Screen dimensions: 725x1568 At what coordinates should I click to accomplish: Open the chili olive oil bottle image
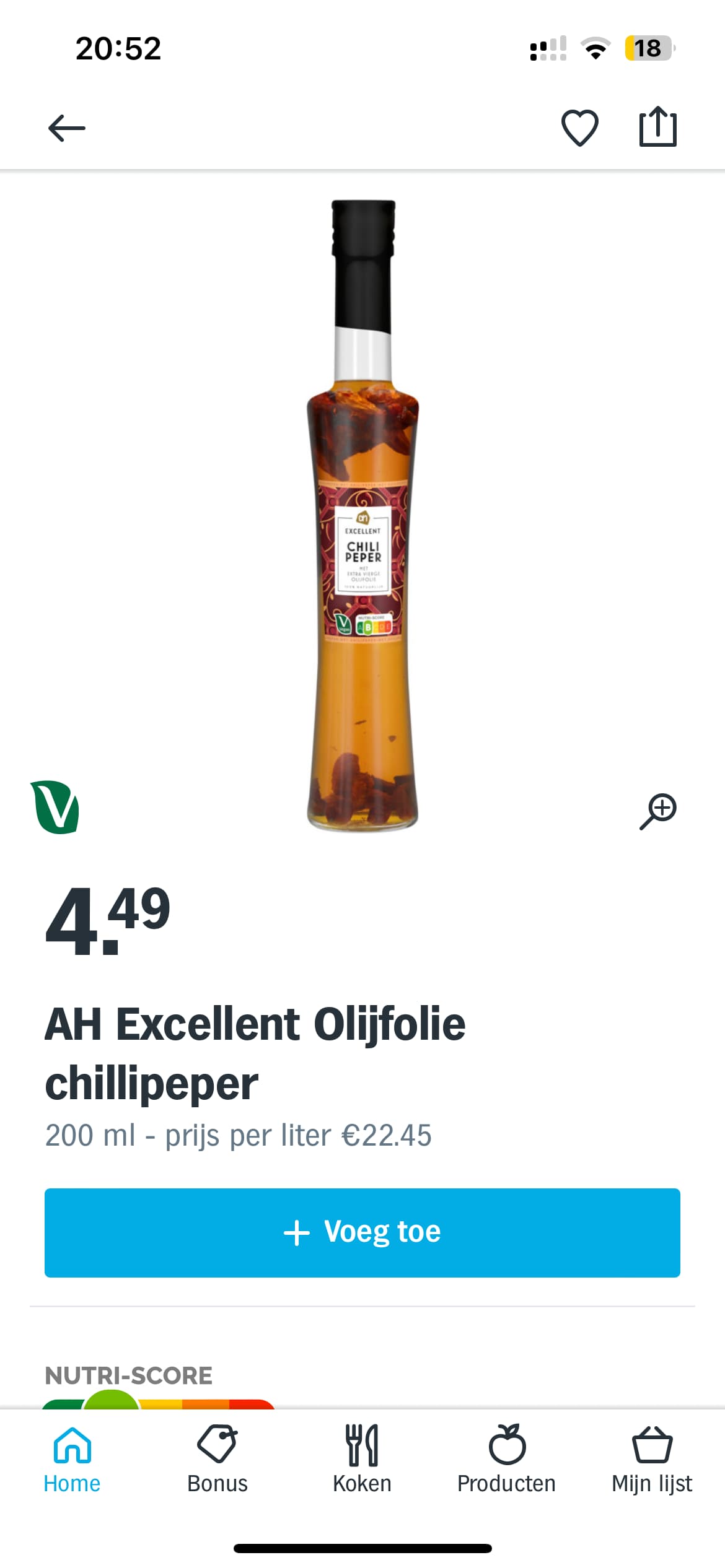[362, 515]
